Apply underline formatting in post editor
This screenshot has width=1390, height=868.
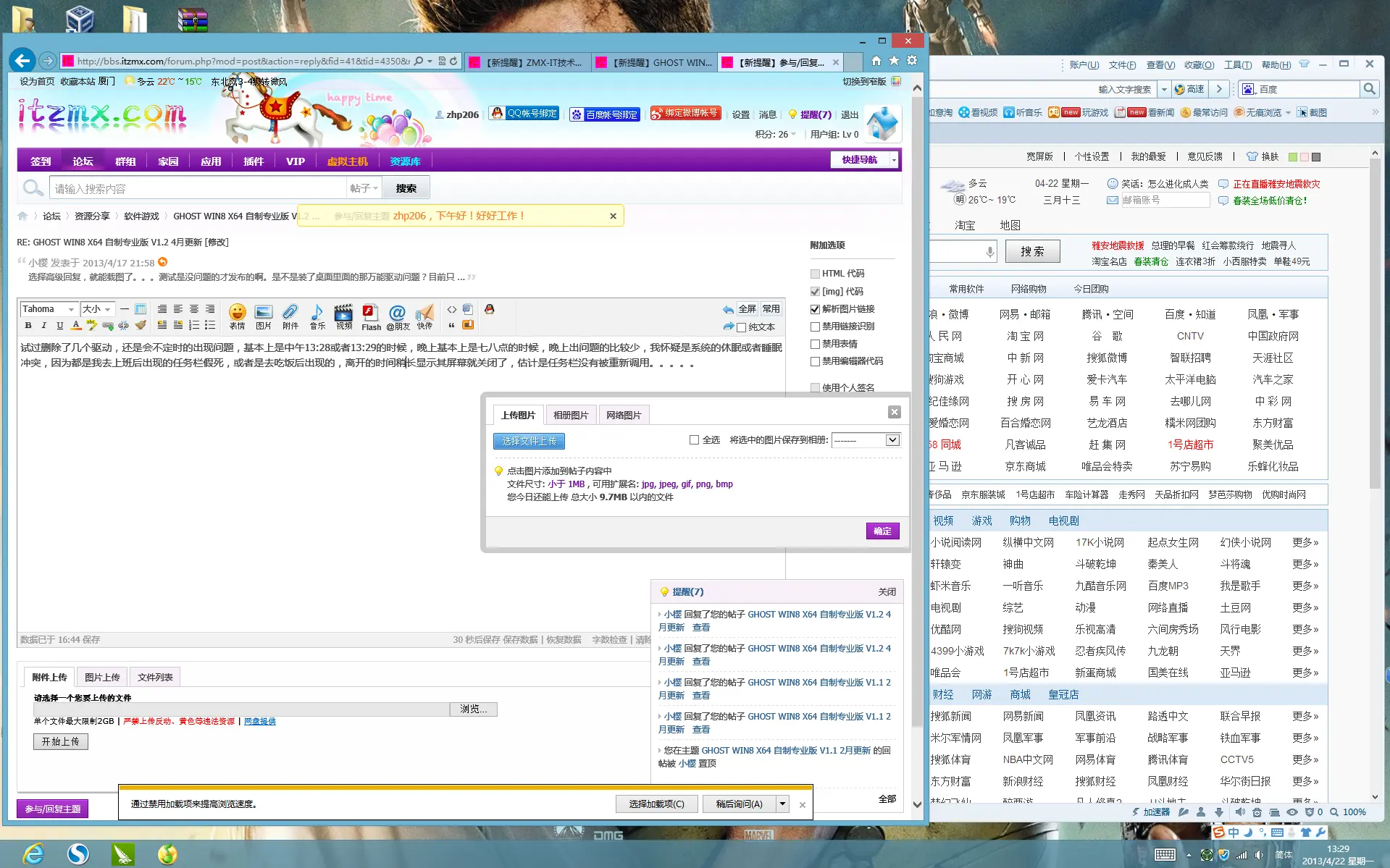point(59,325)
